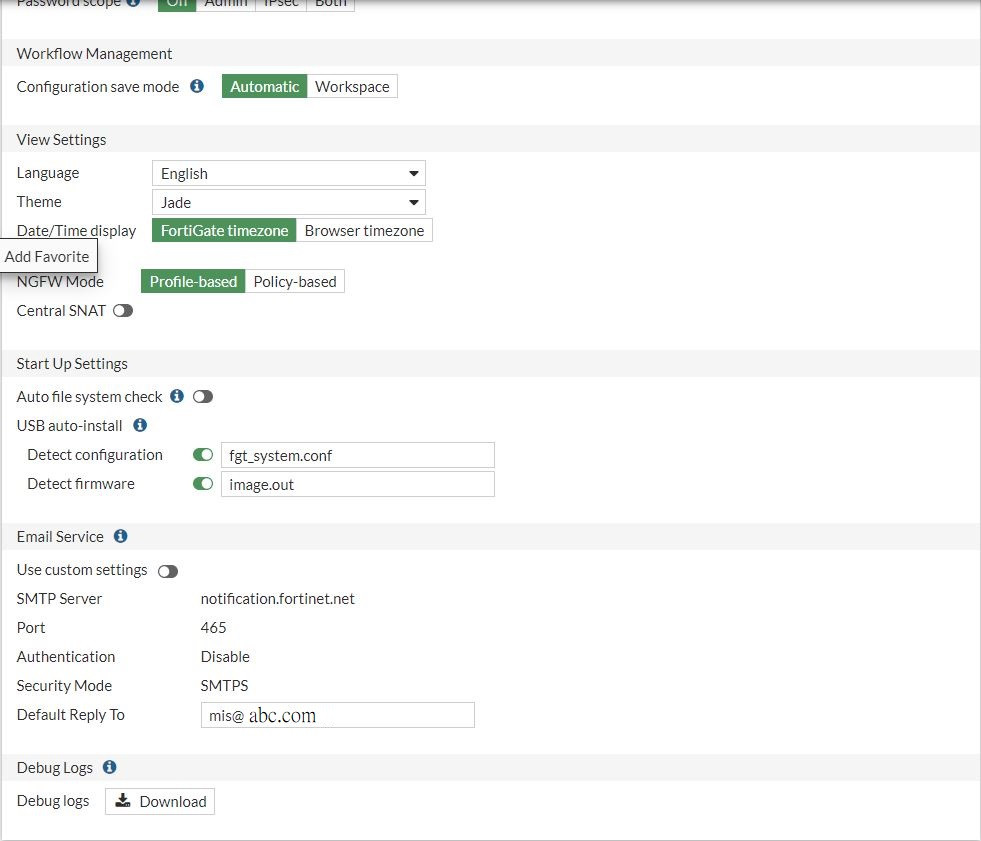This screenshot has width=981, height=841.
Task: Enable Auto file system check toggle
Action: (x=203, y=396)
